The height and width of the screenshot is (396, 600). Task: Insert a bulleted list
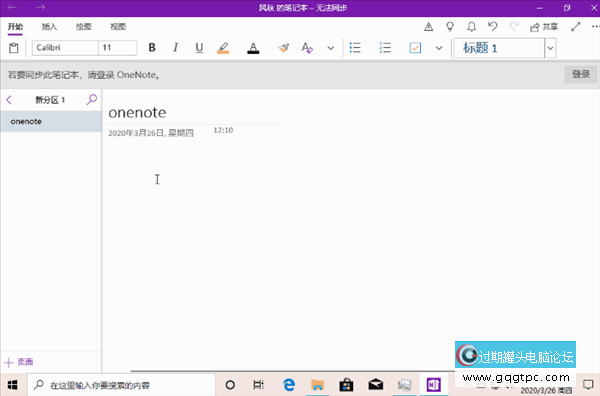coord(355,48)
